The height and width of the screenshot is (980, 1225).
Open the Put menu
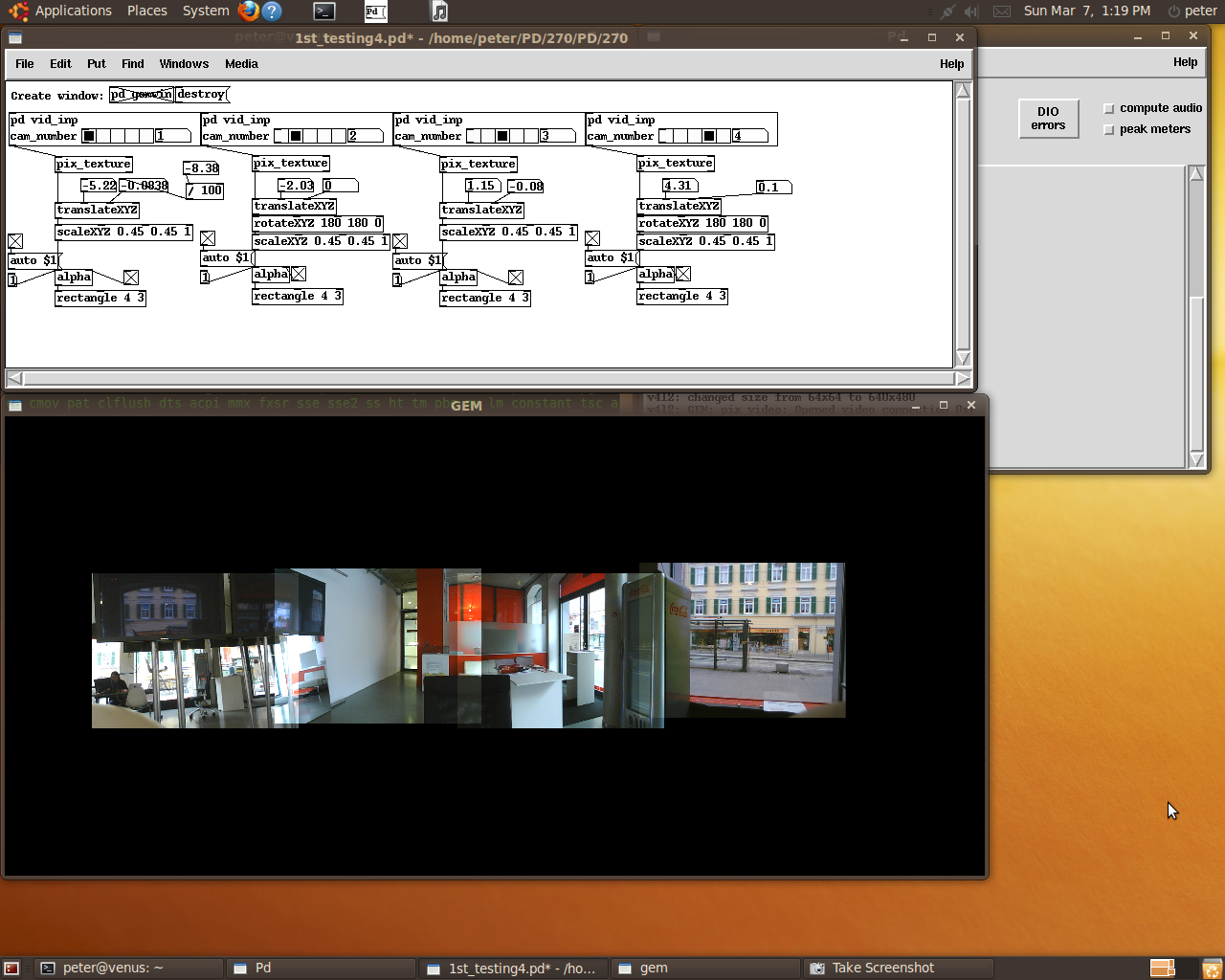pos(97,64)
